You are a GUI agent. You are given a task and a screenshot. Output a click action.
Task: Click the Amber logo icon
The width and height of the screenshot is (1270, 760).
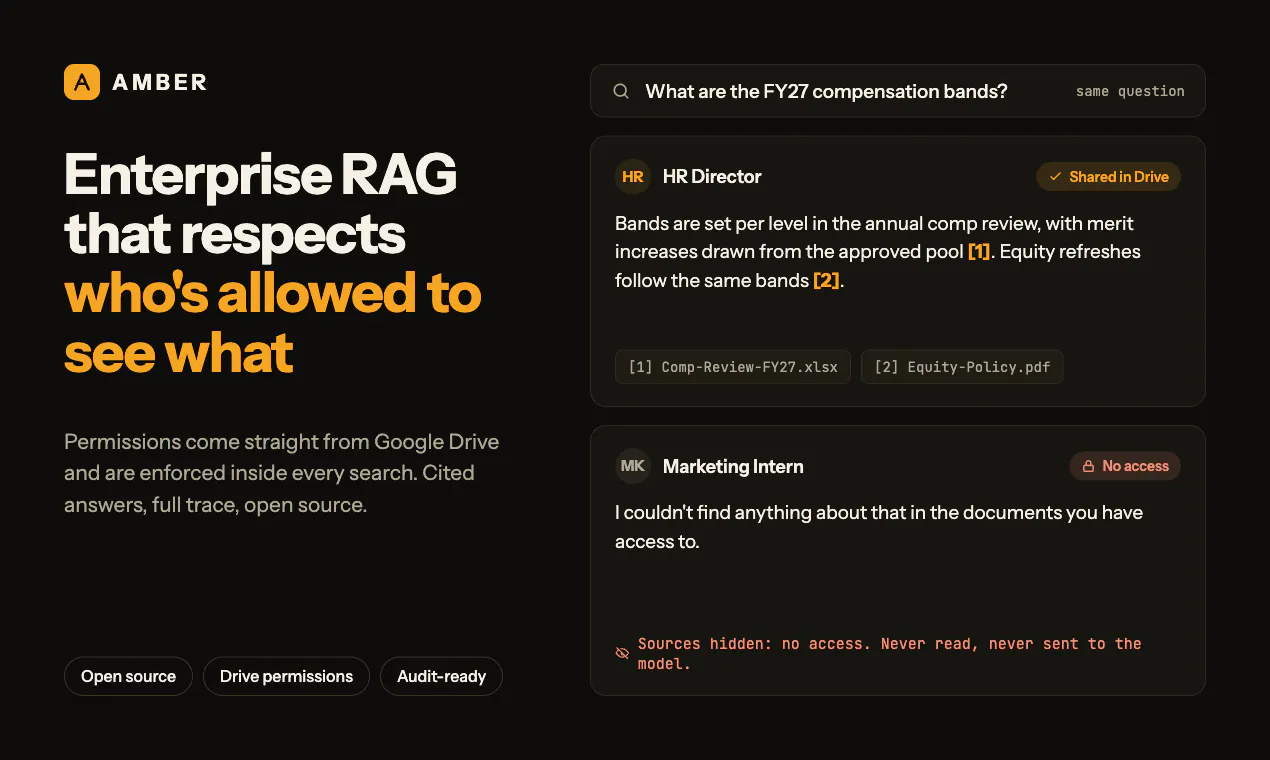pyautogui.click(x=82, y=82)
